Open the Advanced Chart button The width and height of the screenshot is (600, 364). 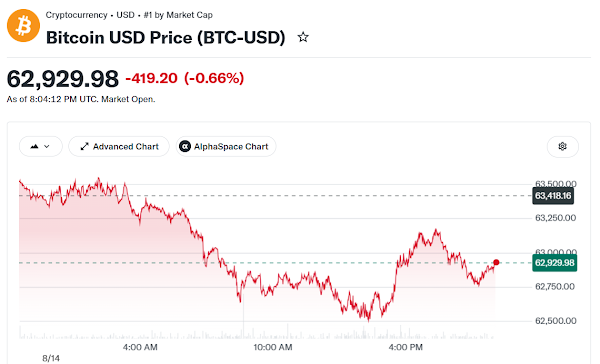[119, 147]
